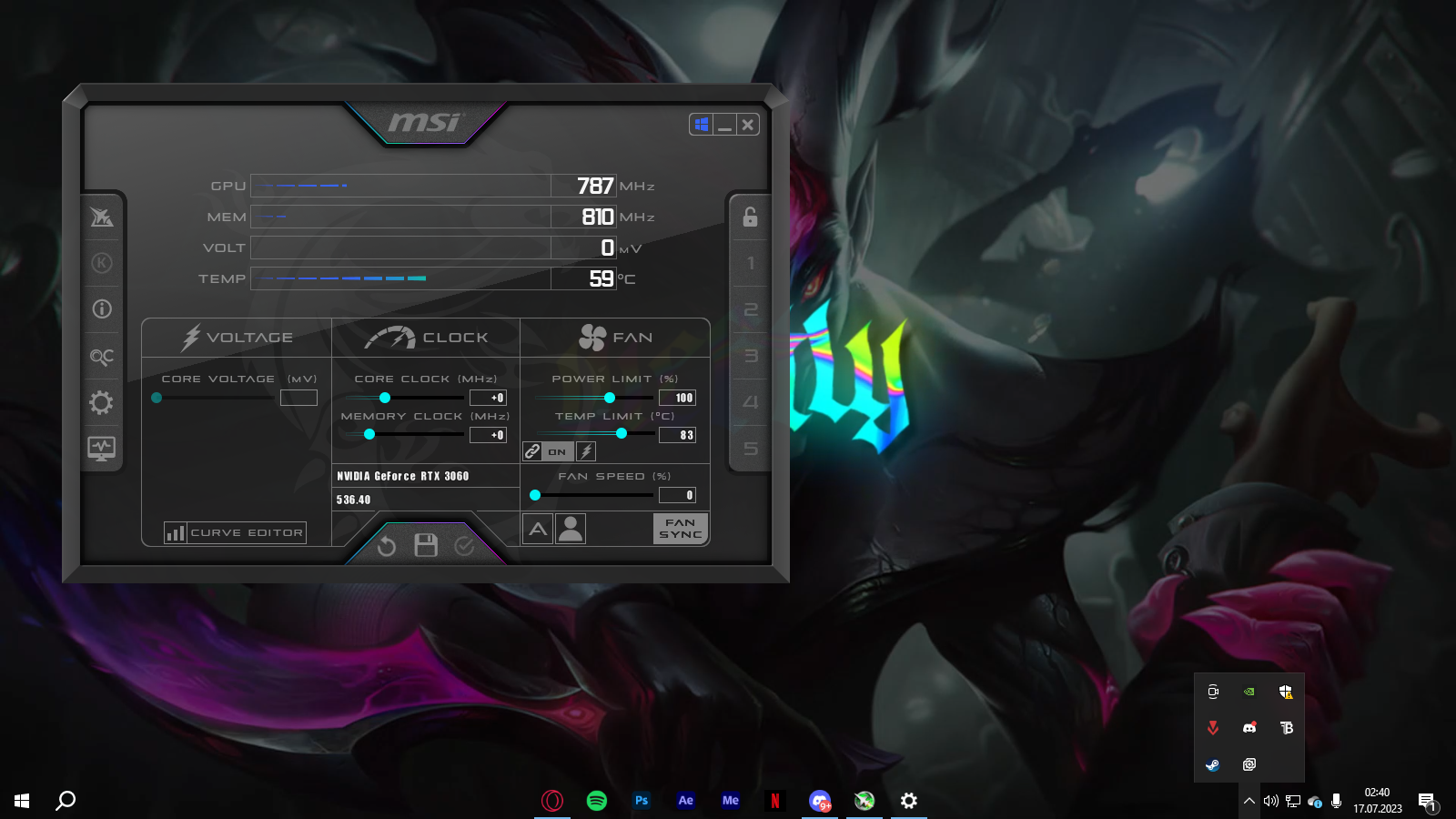Viewport: 1456px width, 819px height.
Task: Open Discord from the taskbar
Action: pyautogui.click(x=820, y=801)
